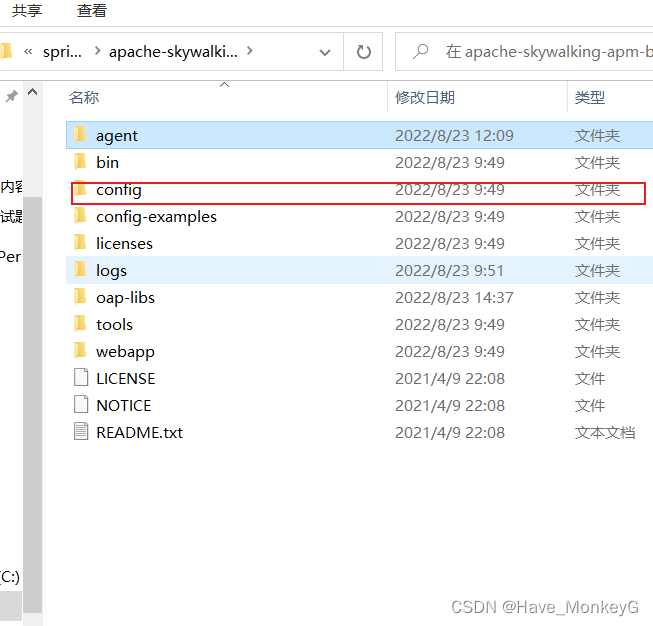Image resolution: width=653 pixels, height=626 pixels.
Task: Click the licenses folder icon
Action: (80, 243)
